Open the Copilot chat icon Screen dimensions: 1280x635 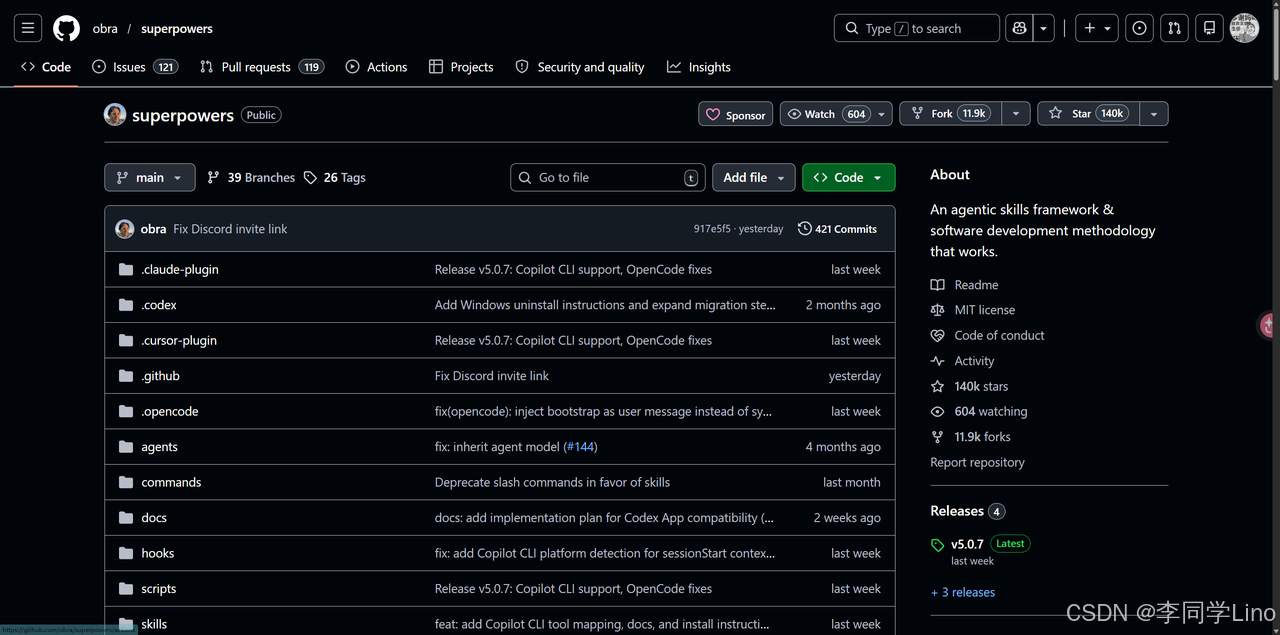click(x=1019, y=28)
